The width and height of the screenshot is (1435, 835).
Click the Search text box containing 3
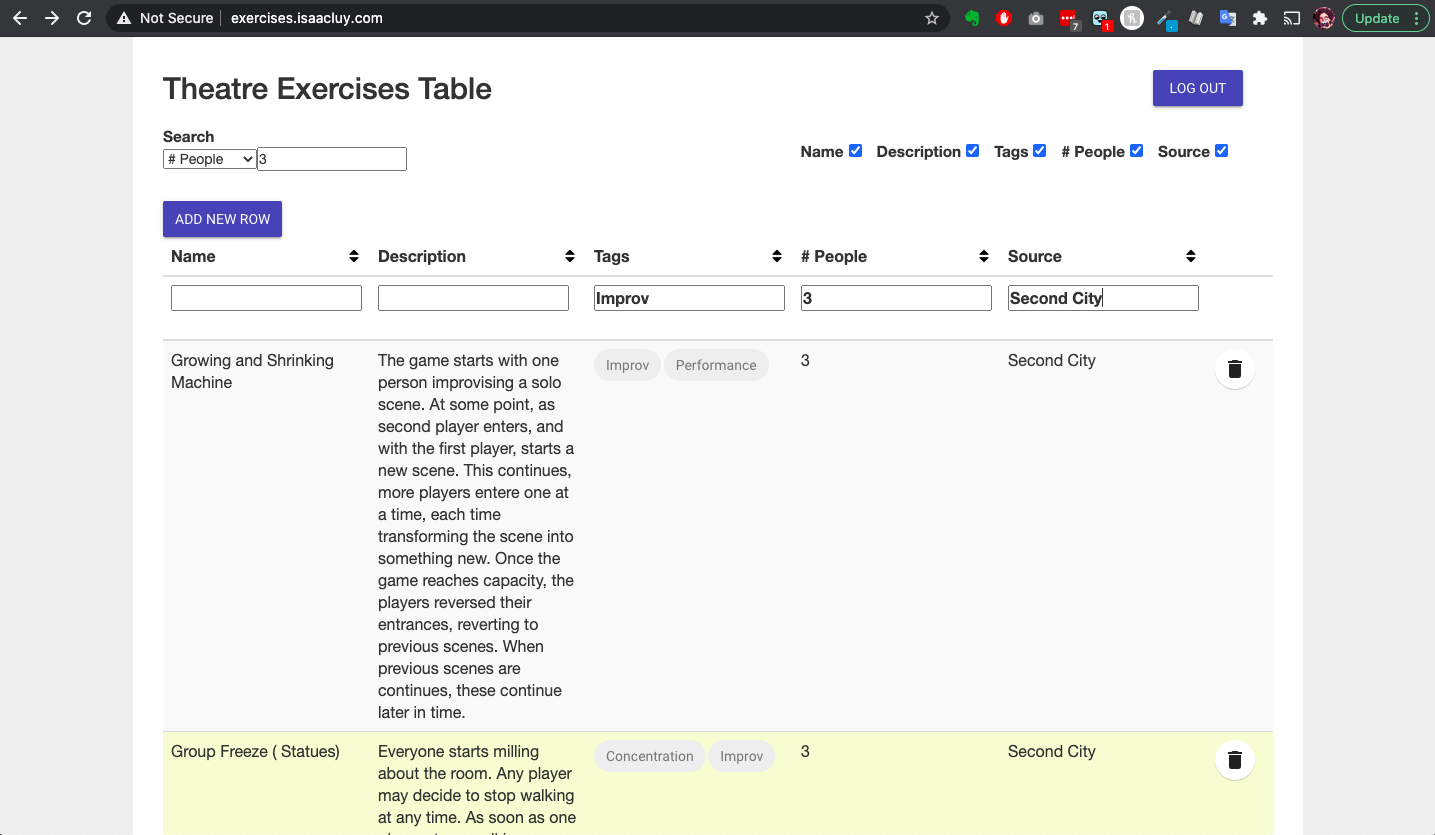pos(332,159)
